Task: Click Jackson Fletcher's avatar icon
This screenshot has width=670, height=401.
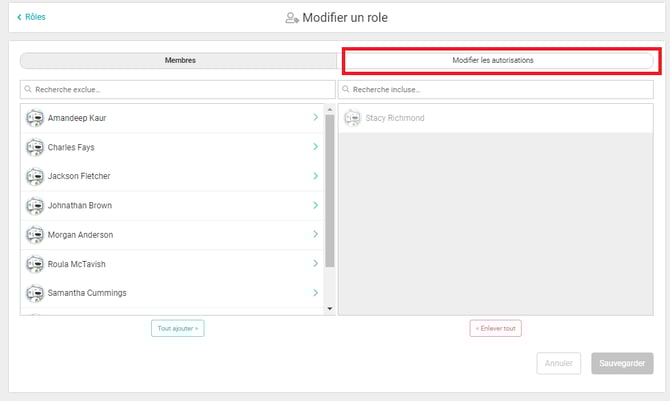Action: pos(35,176)
